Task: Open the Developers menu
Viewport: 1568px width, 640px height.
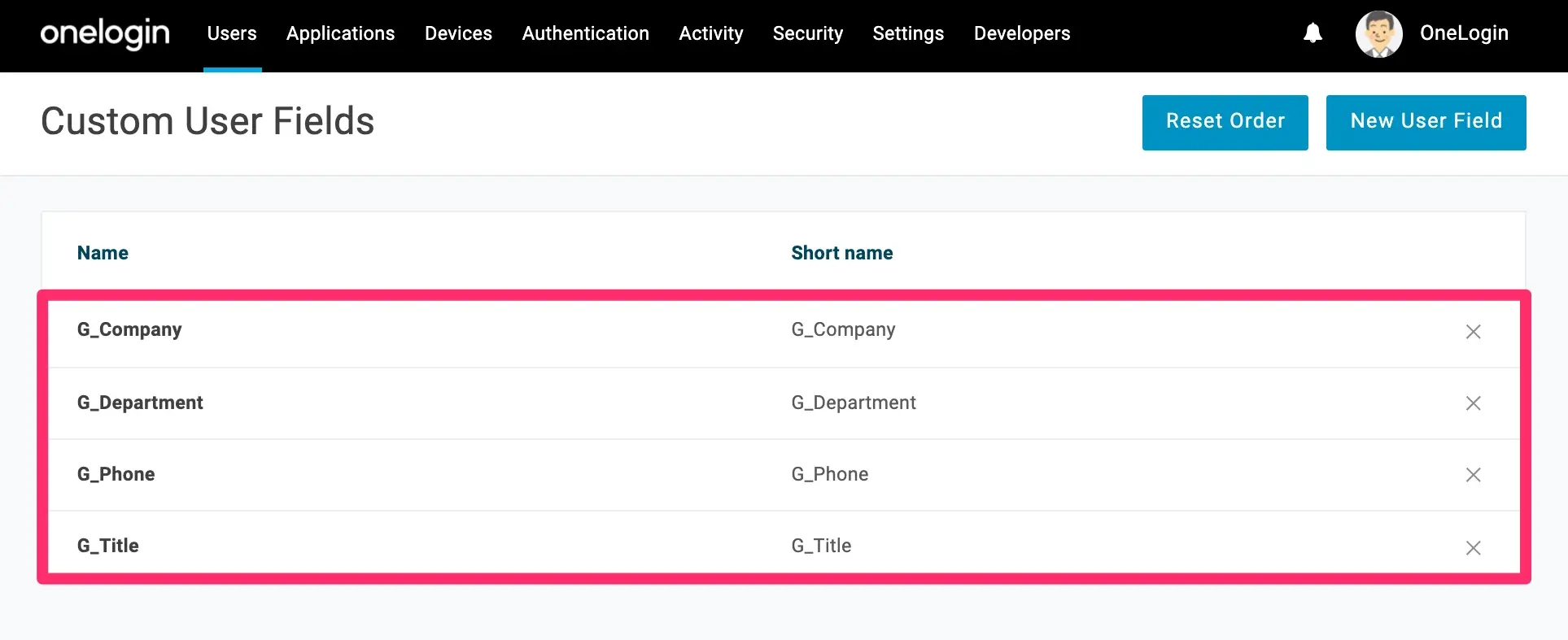Action: pyautogui.click(x=1022, y=33)
